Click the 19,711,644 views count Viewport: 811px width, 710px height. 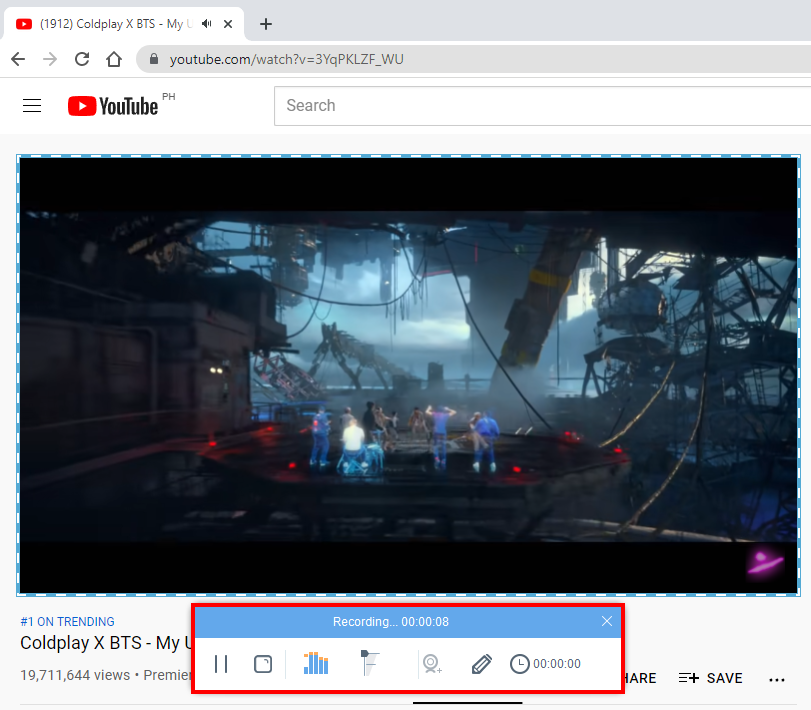[75, 675]
